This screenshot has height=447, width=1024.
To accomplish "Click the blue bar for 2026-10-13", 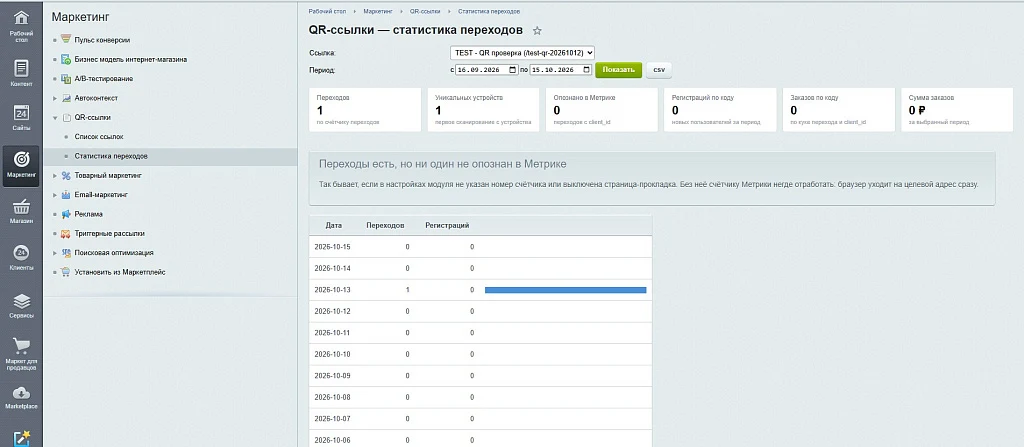I will click(x=566, y=290).
